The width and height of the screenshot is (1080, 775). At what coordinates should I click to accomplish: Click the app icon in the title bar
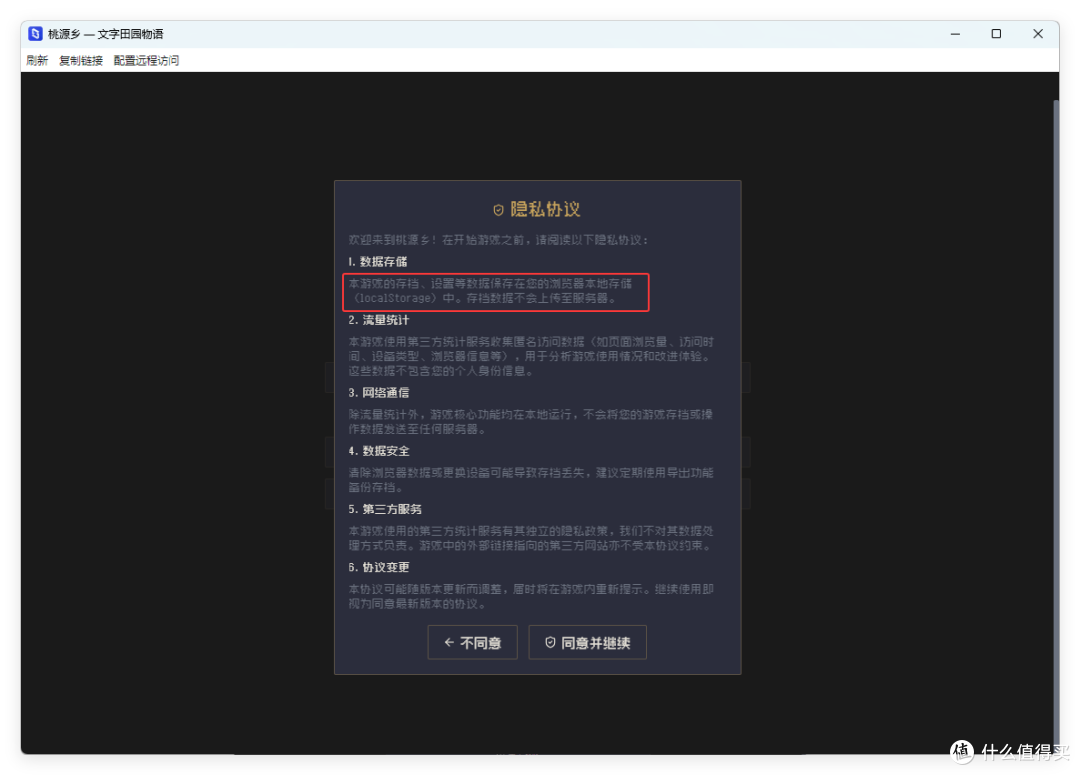pos(35,34)
